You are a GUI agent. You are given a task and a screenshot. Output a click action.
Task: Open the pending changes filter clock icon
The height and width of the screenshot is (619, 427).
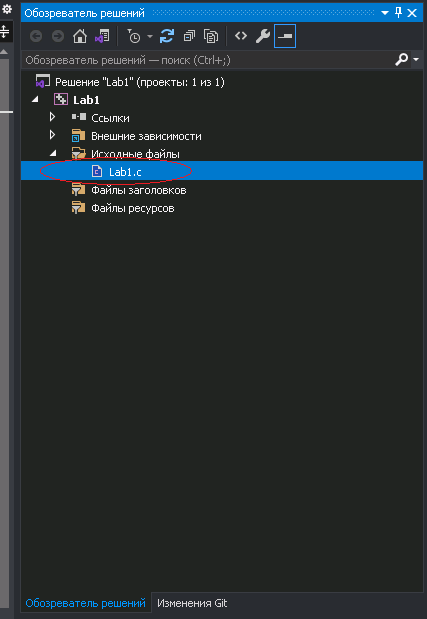click(134, 36)
